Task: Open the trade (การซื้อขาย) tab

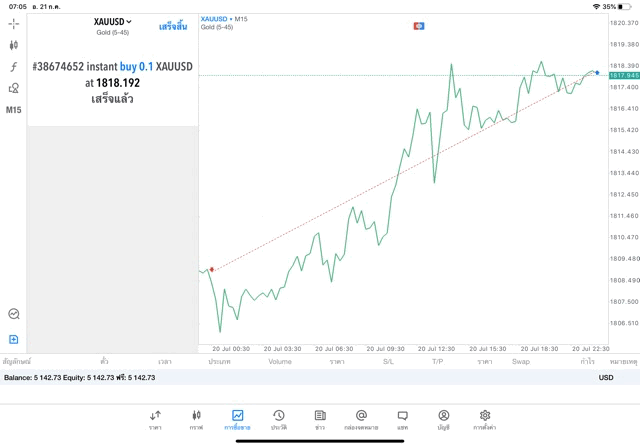Action: tap(237, 419)
